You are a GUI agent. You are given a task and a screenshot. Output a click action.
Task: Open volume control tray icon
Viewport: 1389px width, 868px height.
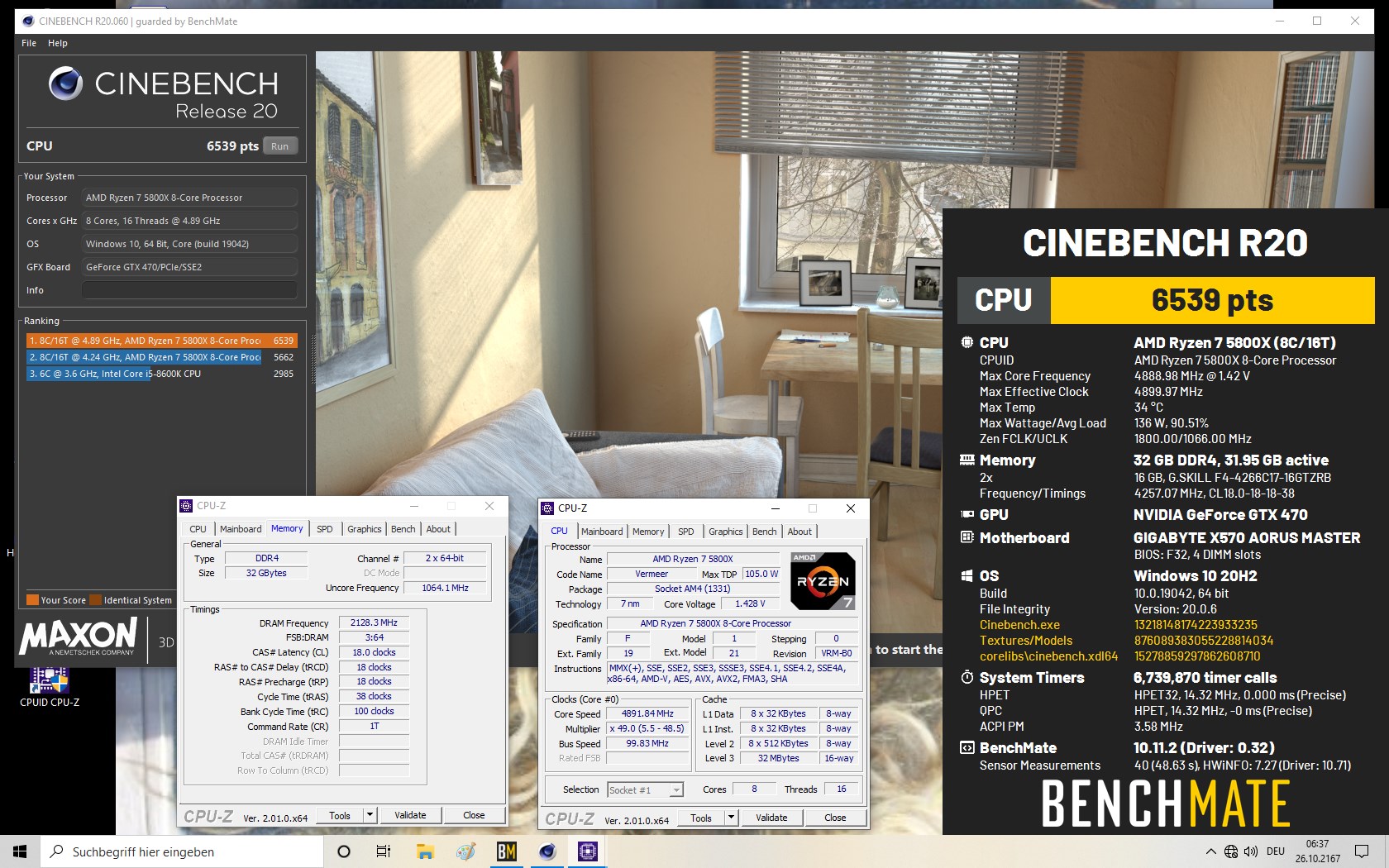pos(1251,851)
